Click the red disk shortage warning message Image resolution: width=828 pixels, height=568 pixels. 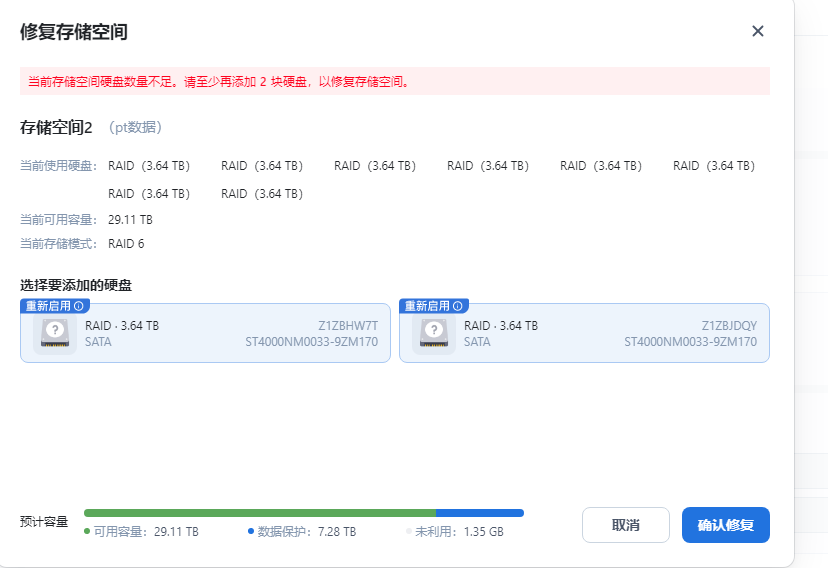[395, 81]
